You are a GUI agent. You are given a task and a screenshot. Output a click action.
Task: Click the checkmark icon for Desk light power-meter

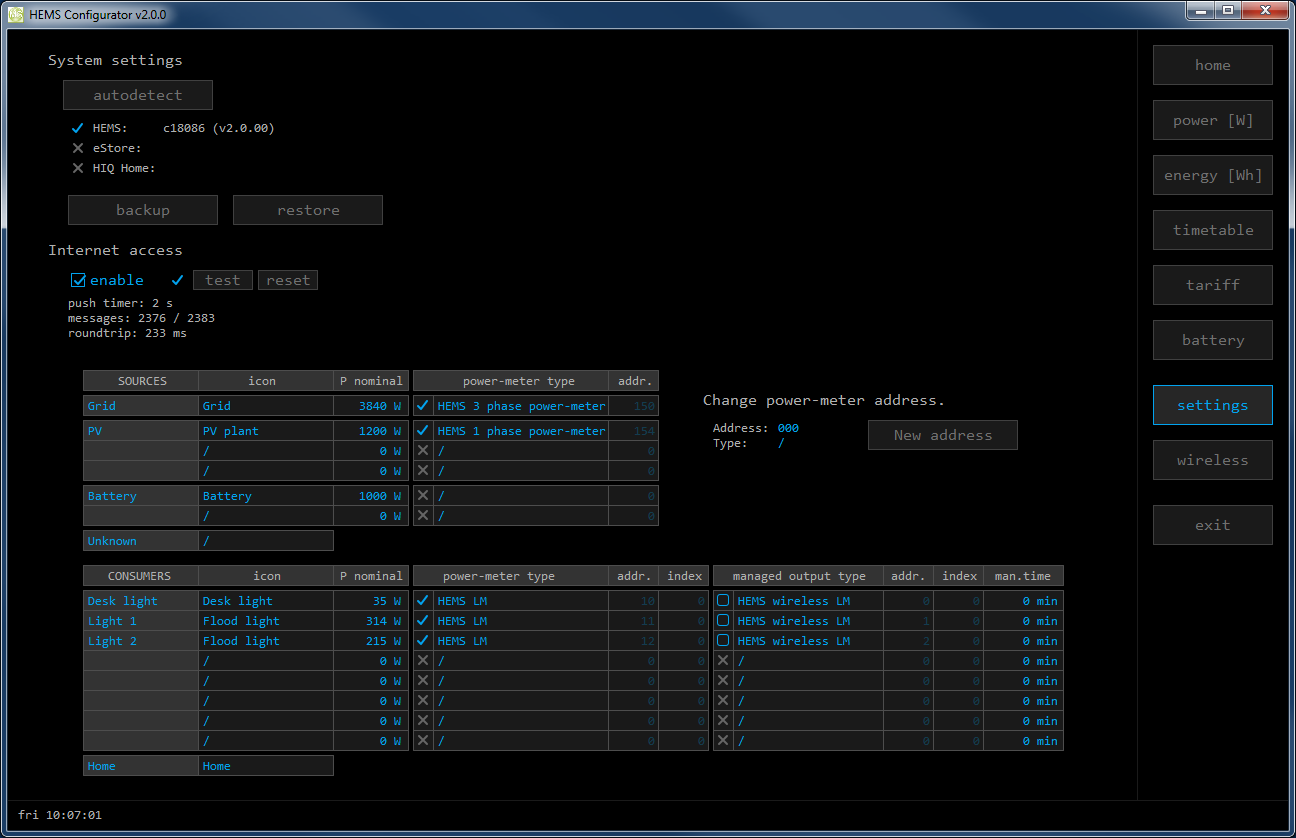coord(423,601)
